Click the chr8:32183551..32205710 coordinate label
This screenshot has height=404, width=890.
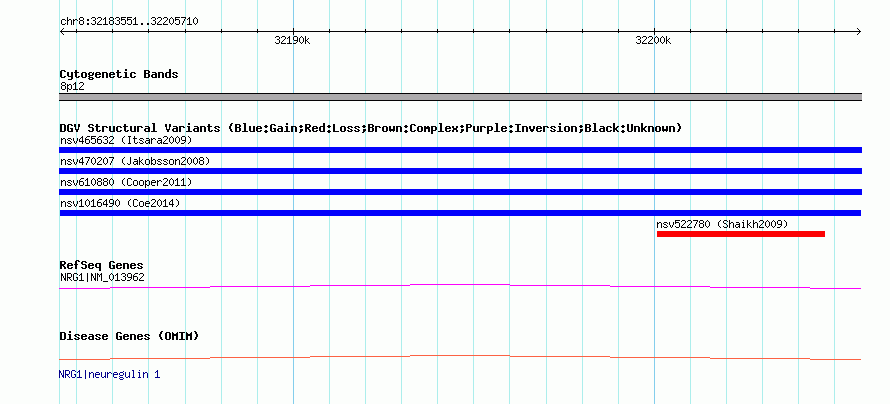click(129, 22)
